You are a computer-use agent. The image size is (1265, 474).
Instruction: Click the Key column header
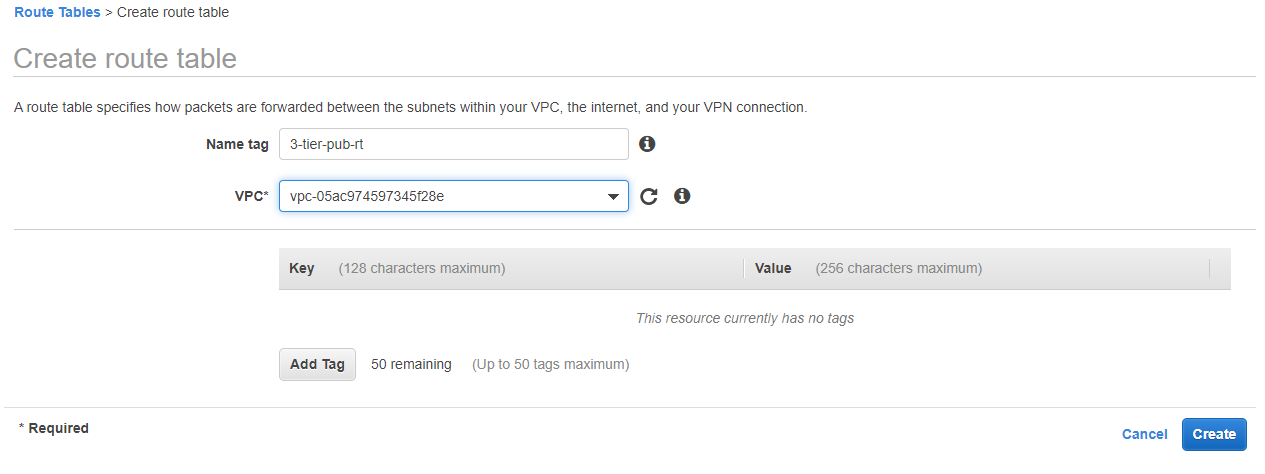[302, 268]
